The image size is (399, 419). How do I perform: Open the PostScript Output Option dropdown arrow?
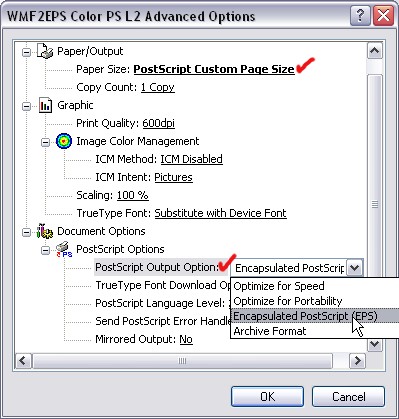point(354,268)
